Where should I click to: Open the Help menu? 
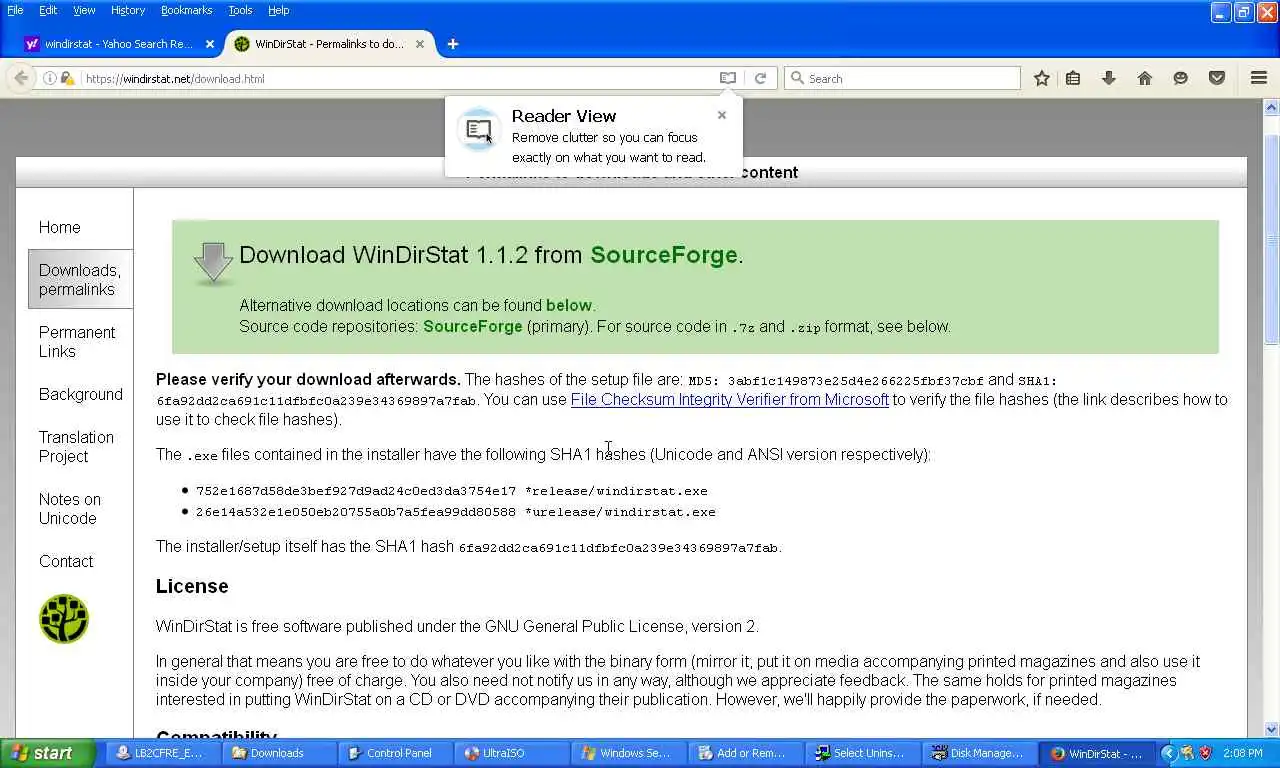[x=279, y=10]
